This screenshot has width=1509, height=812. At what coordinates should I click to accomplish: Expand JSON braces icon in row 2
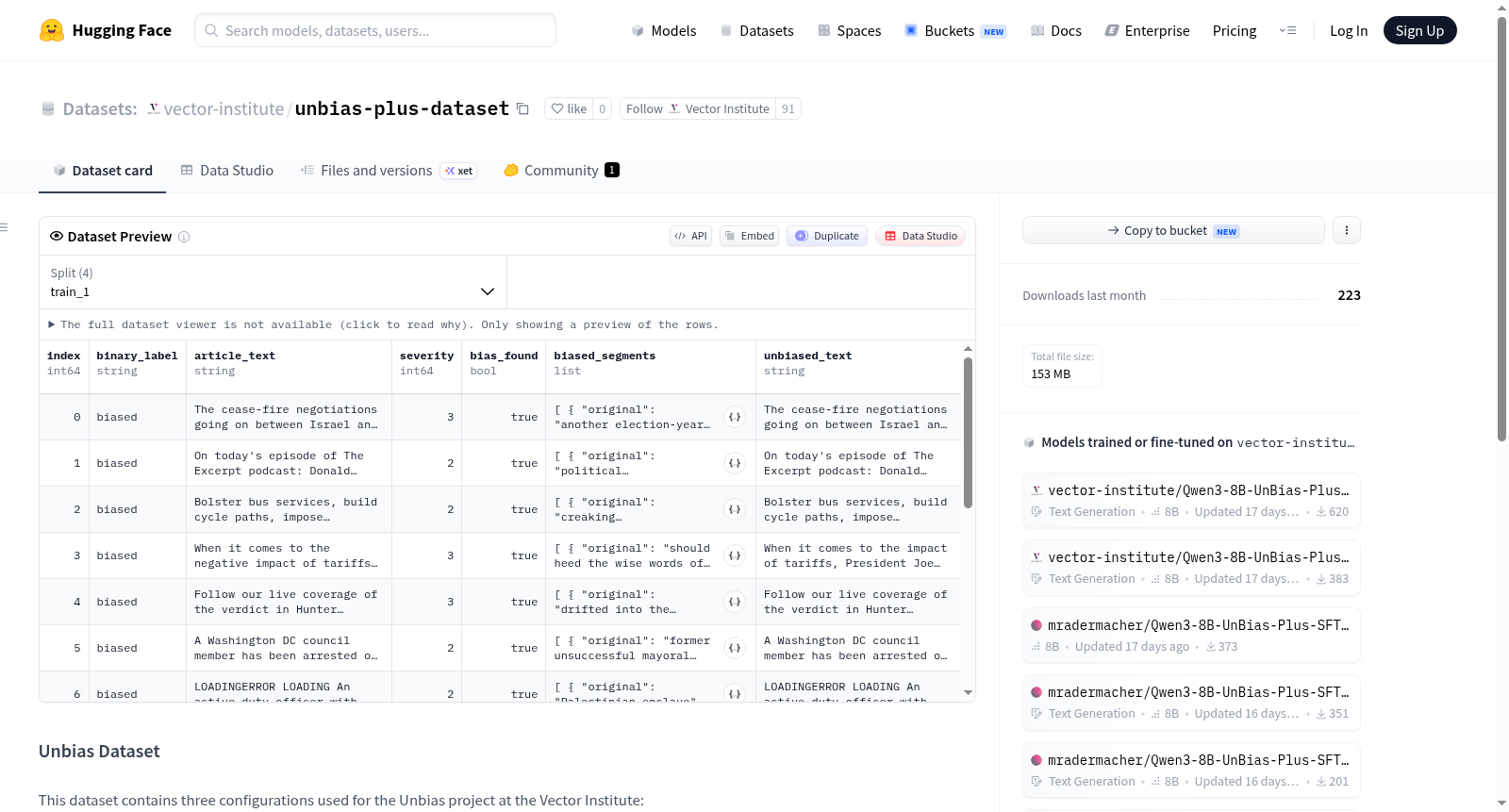pos(735,509)
